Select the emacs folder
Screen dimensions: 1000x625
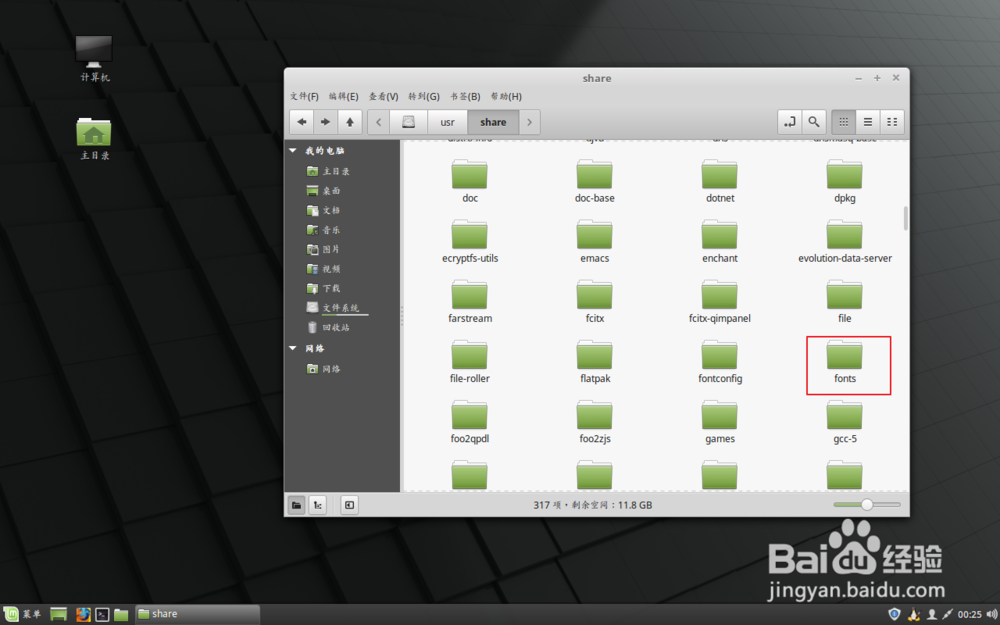tap(594, 241)
